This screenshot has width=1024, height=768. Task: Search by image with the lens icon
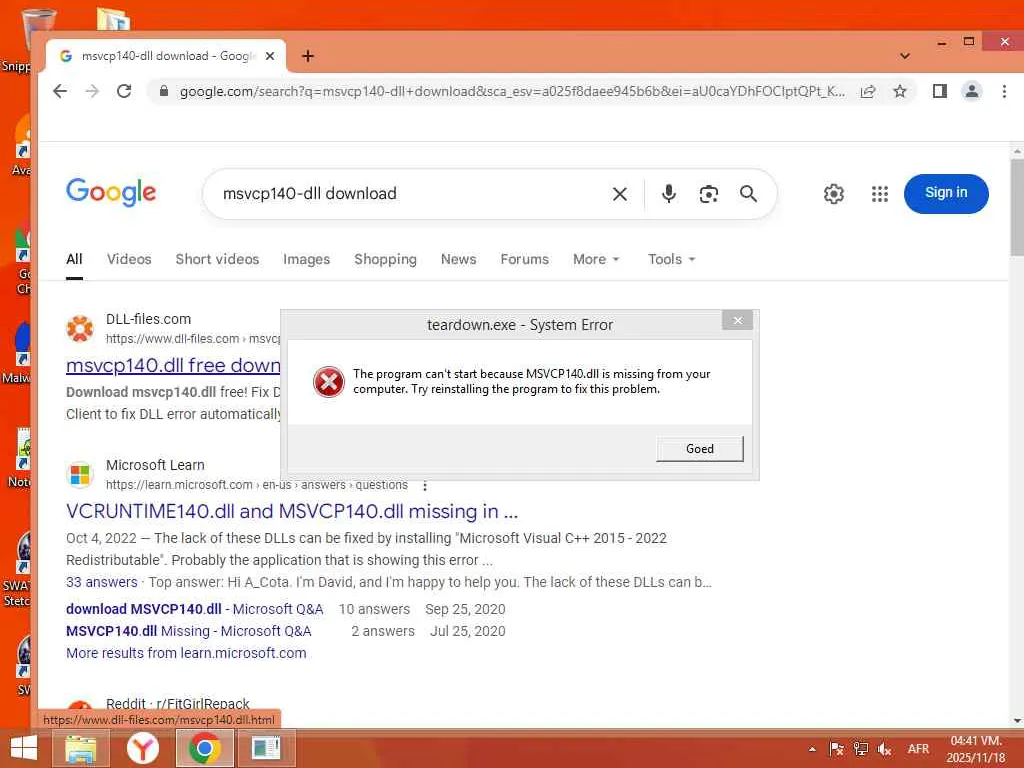coord(709,194)
